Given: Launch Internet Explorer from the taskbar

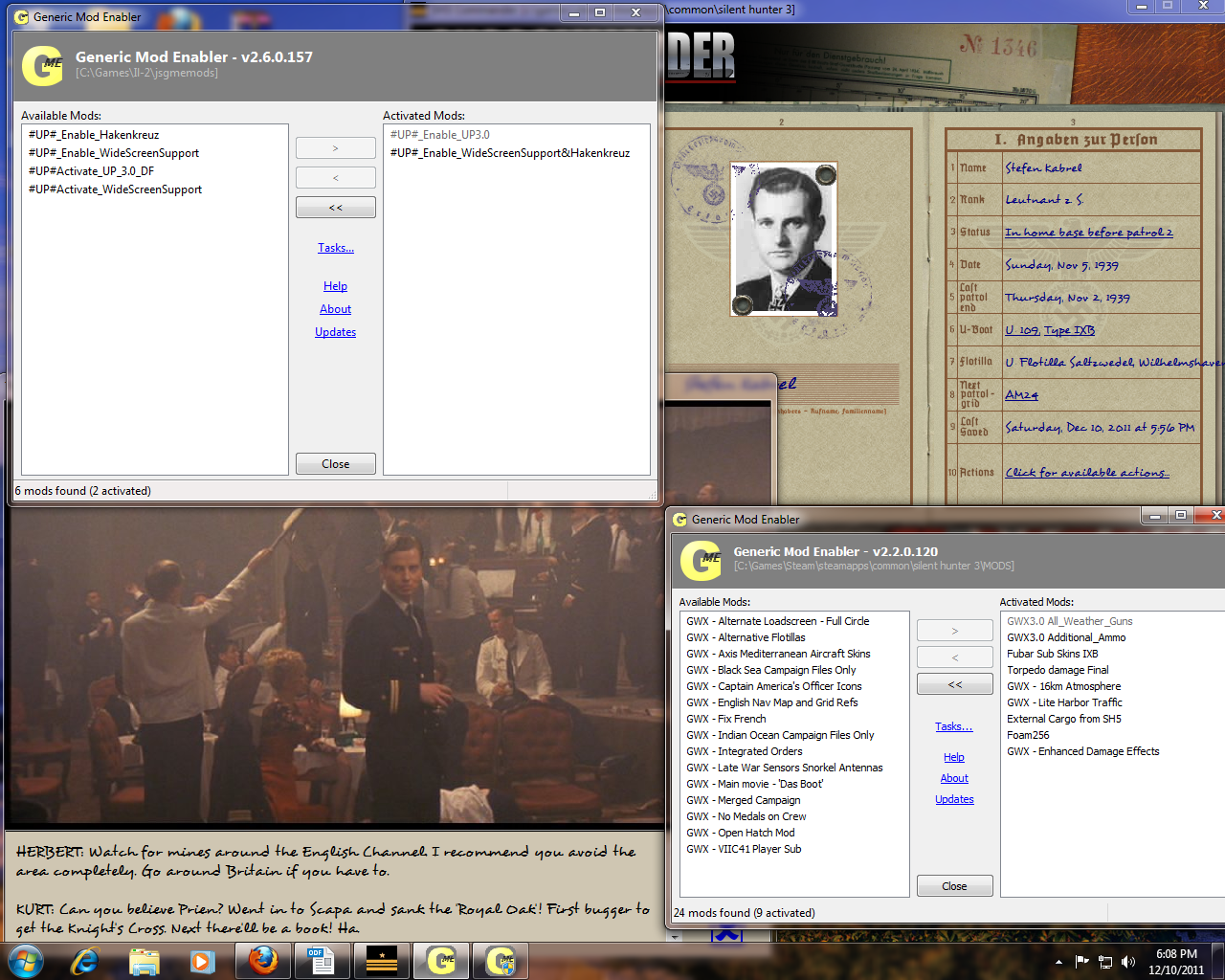Looking at the screenshot, I should click(x=86, y=960).
